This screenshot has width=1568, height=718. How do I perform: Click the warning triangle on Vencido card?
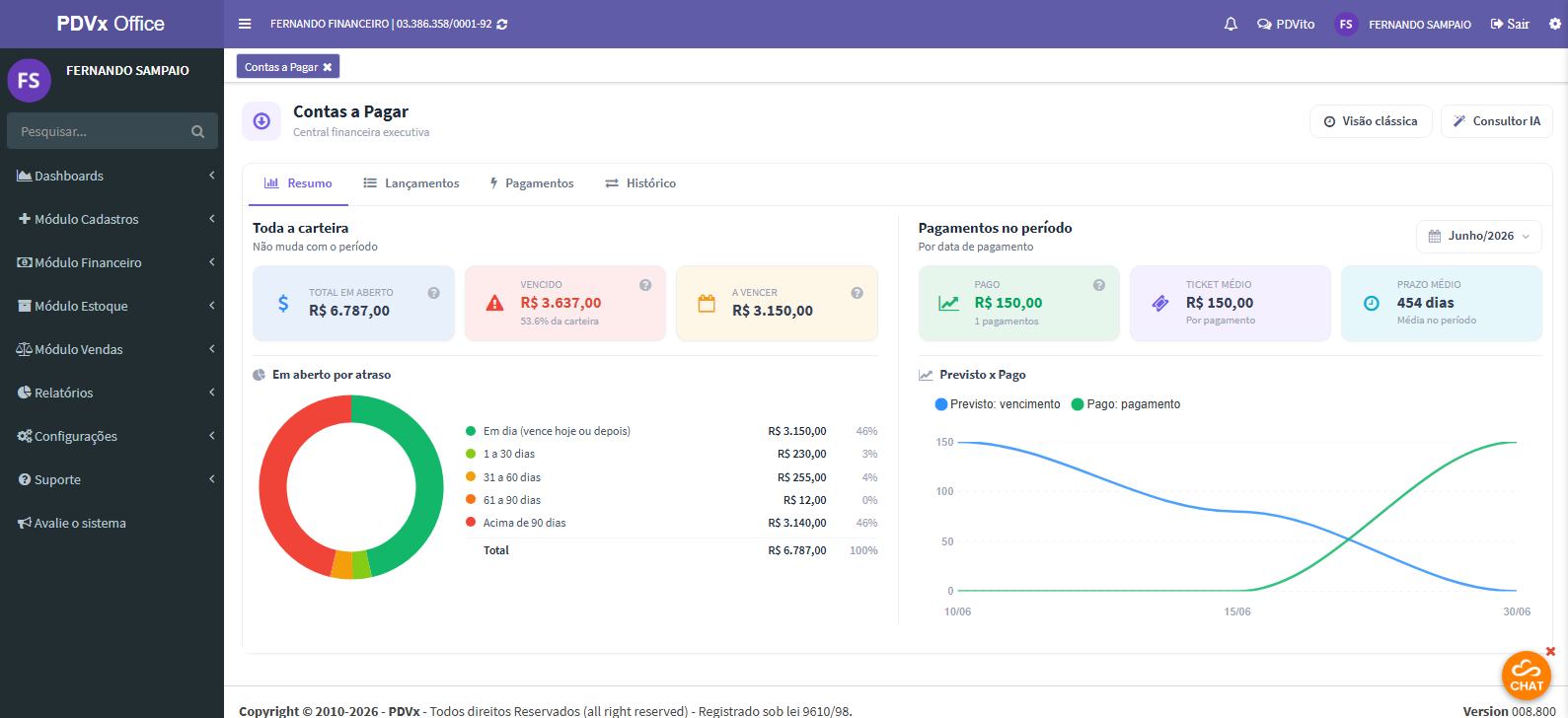pos(495,303)
